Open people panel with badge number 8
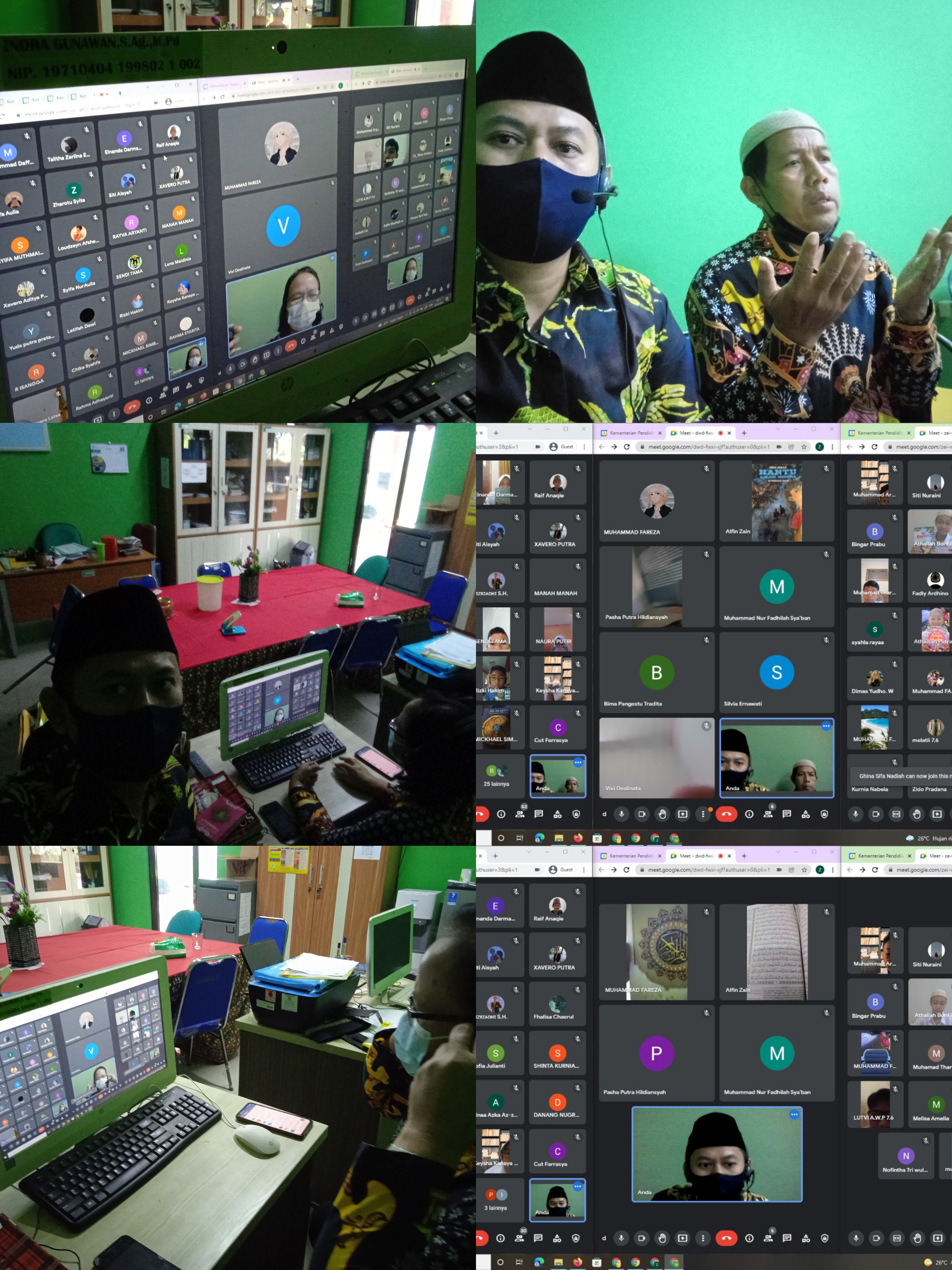Screen dimensions: 952x1270 (768, 814)
